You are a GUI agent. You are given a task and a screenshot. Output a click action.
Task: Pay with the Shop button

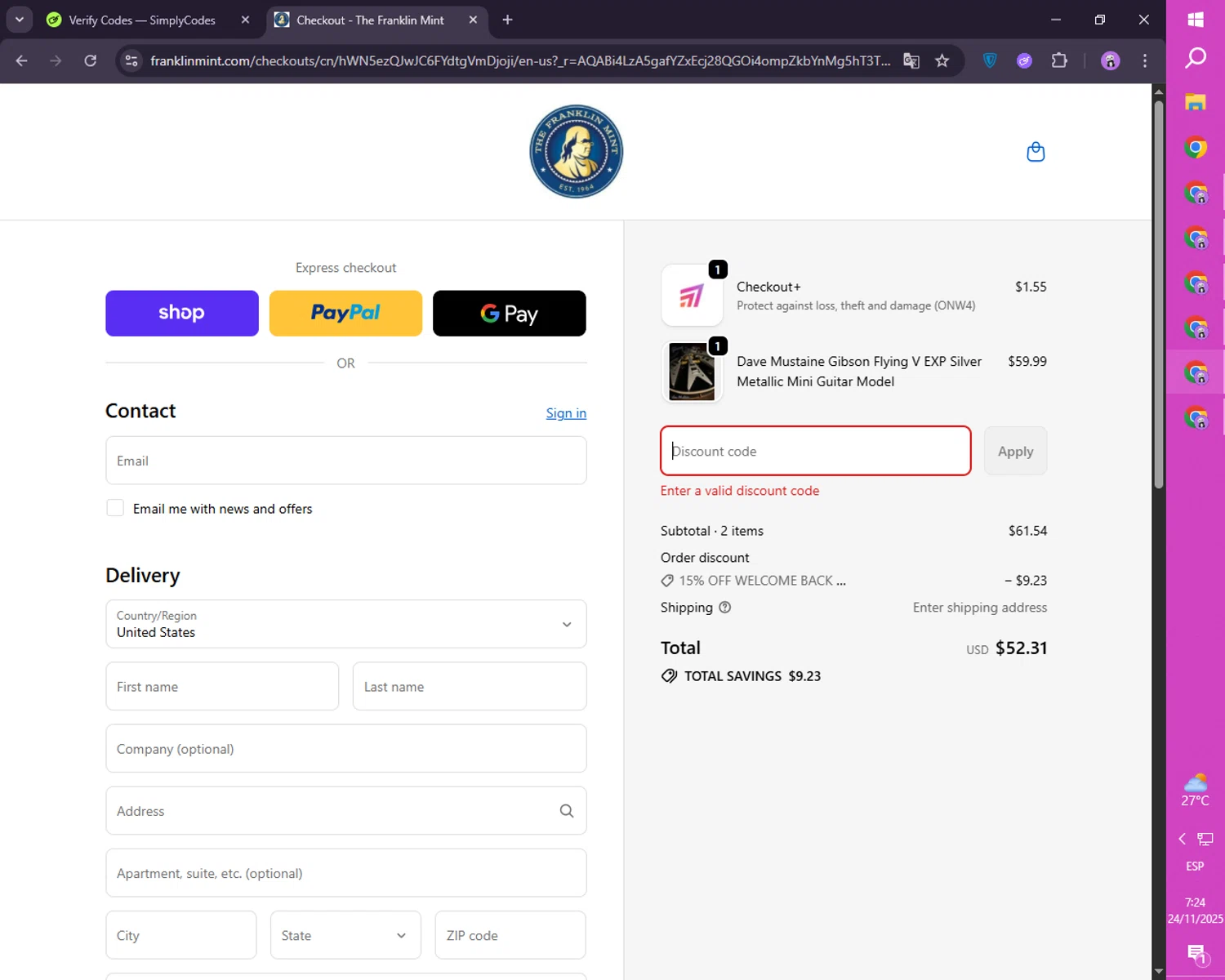click(x=182, y=313)
